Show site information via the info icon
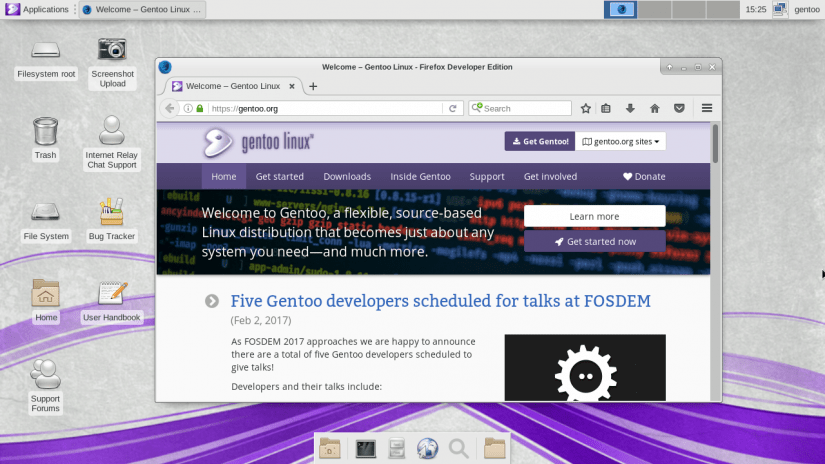825x464 pixels. pyautogui.click(x=188, y=108)
